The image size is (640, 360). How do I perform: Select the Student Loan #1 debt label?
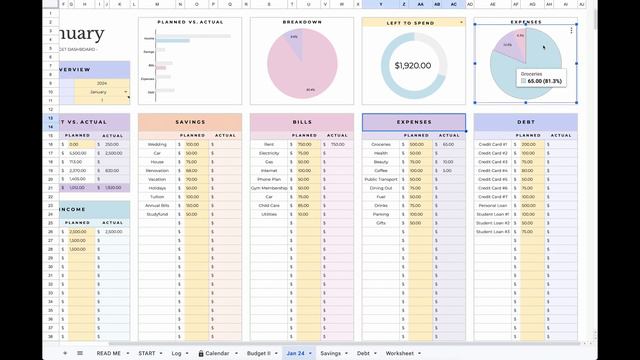point(493,214)
